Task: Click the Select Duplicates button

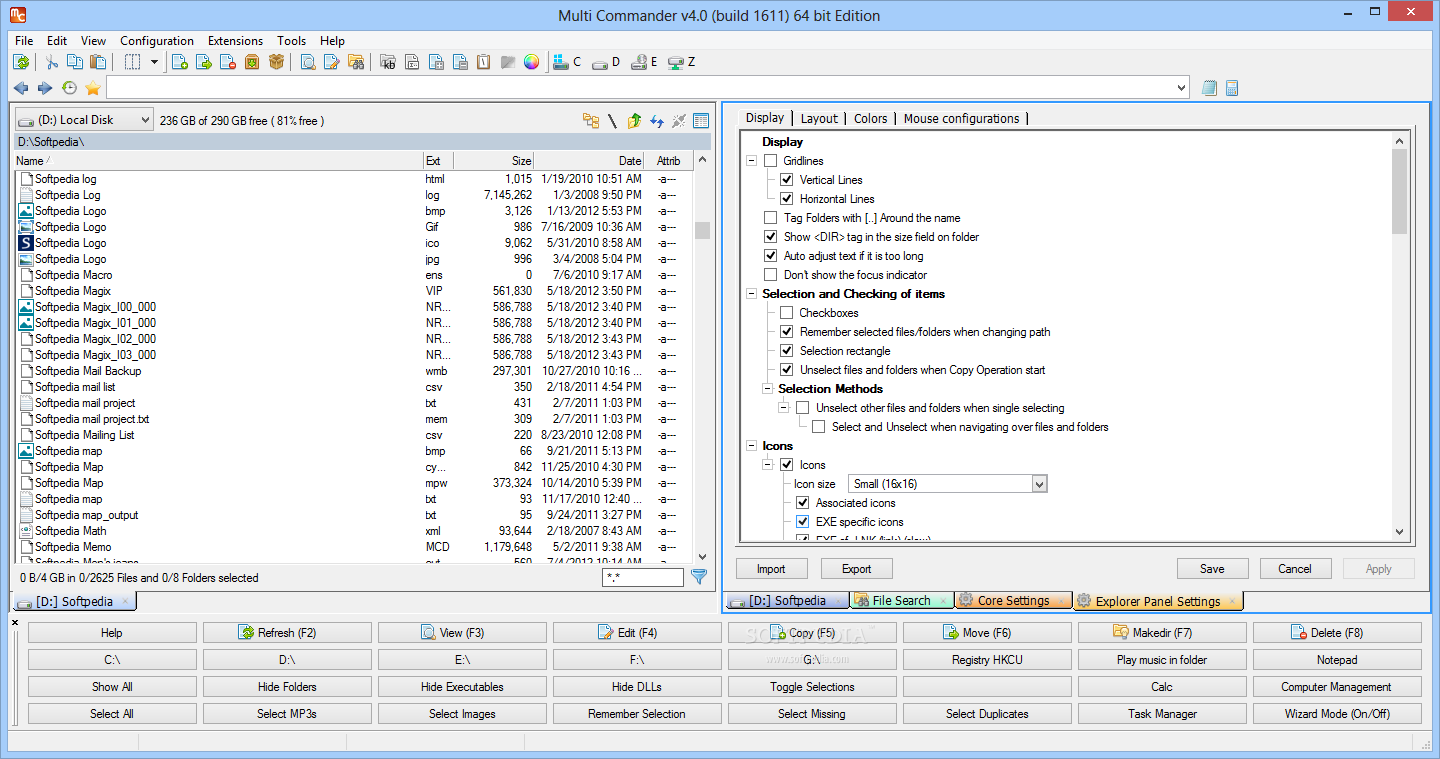Action: coord(987,714)
